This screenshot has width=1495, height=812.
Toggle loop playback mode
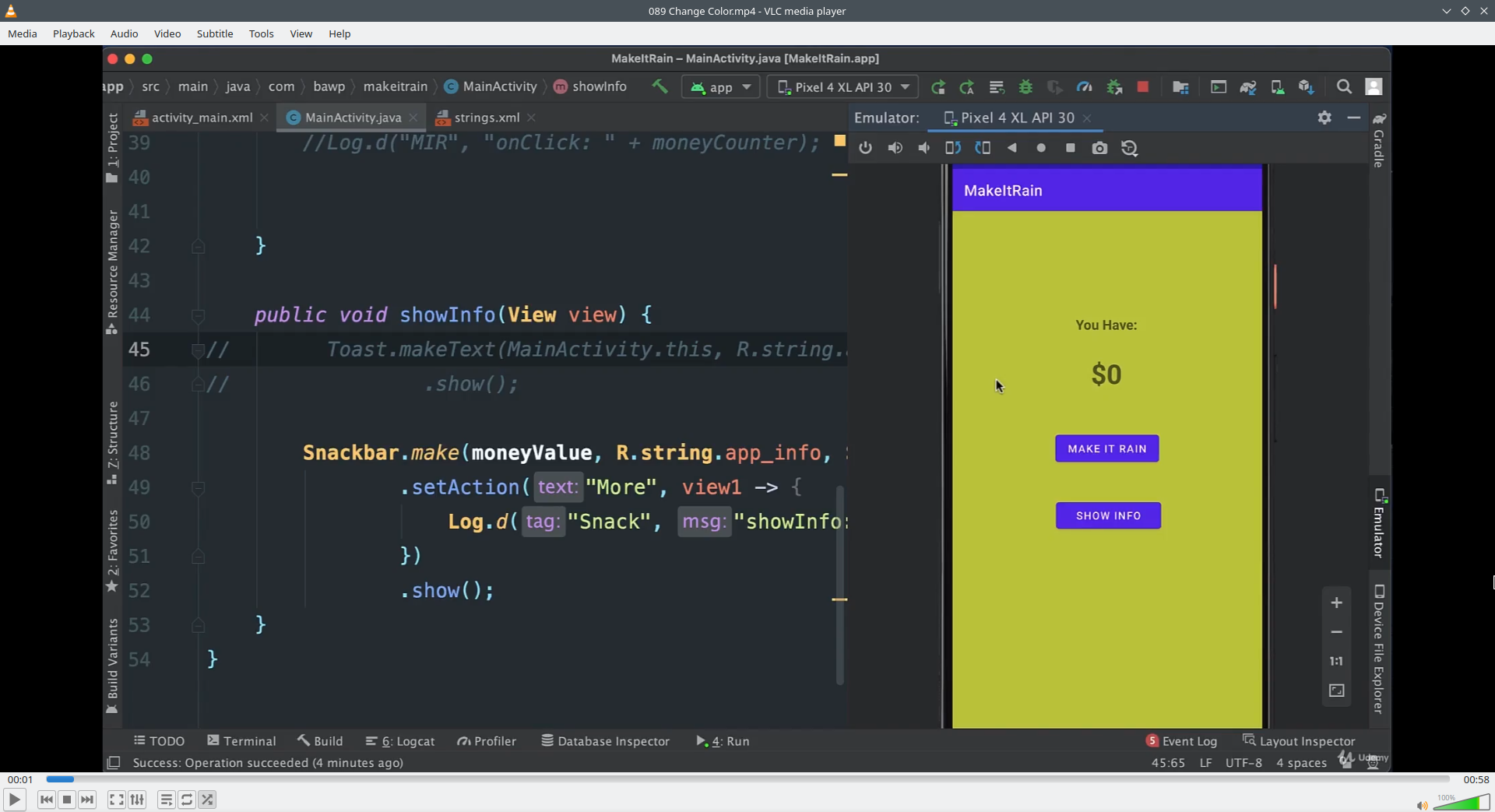pos(187,800)
